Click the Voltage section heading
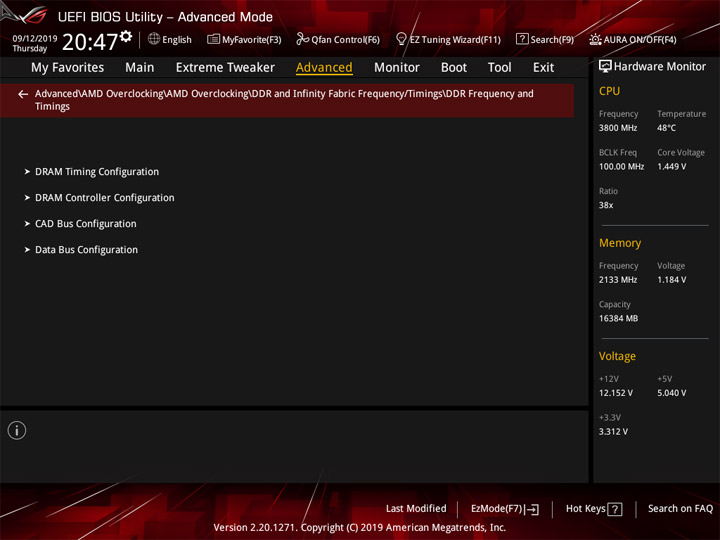The width and height of the screenshot is (720, 540). click(x=617, y=356)
